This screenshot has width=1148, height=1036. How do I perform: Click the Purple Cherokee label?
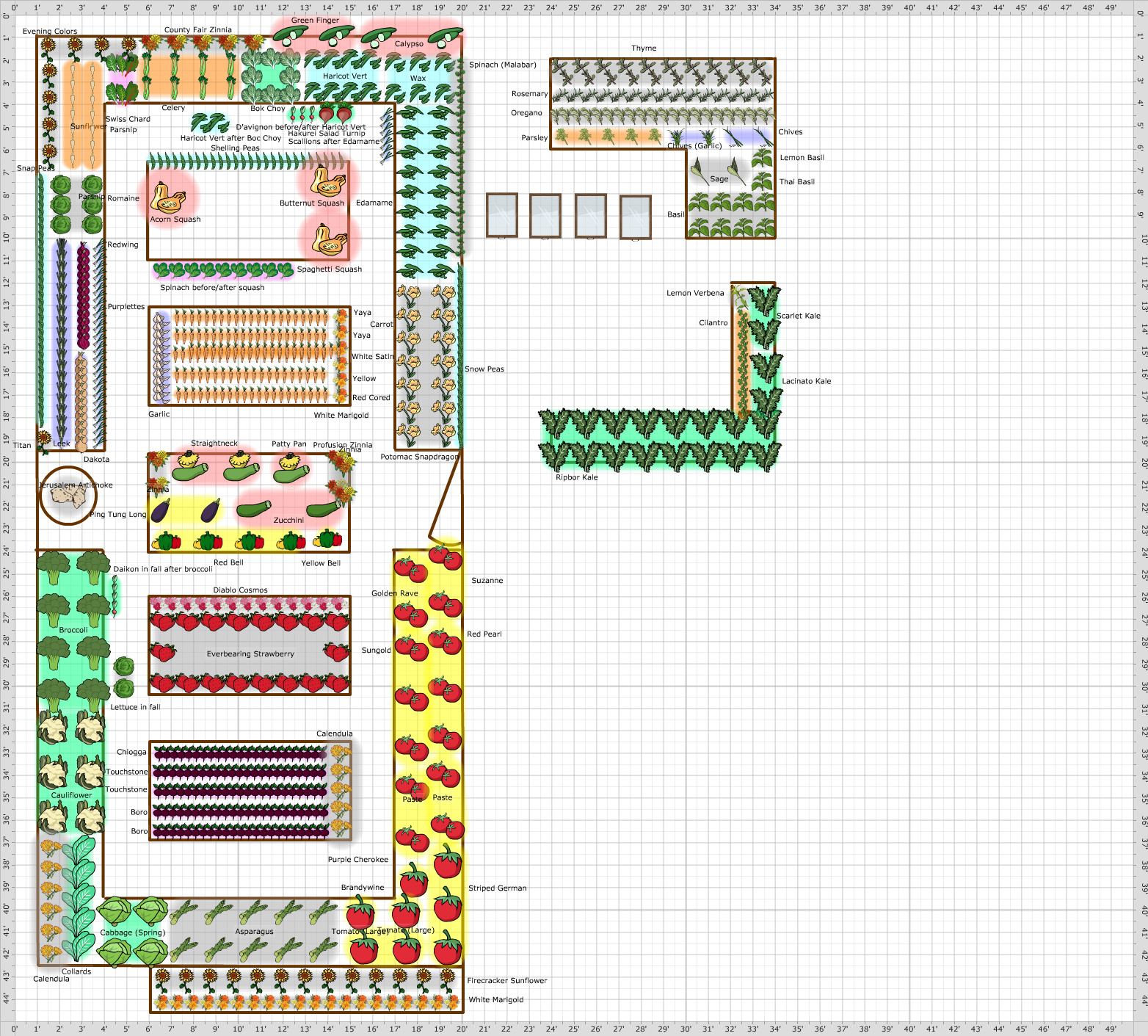(358, 858)
